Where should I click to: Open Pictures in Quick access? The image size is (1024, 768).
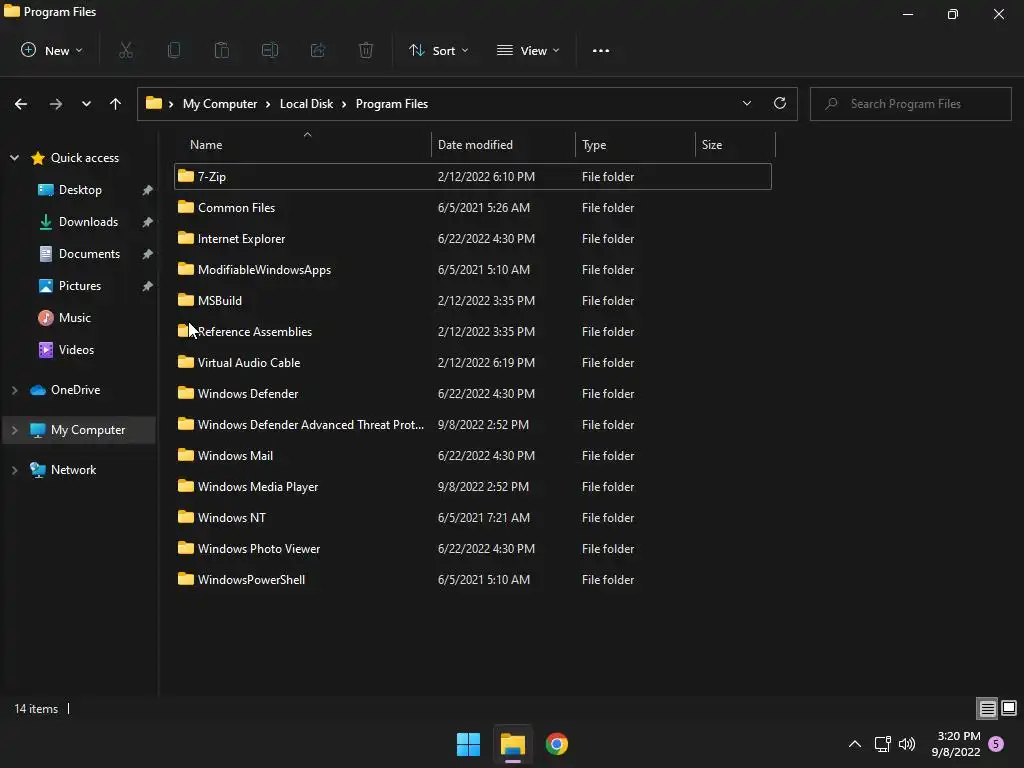pyautogui.click(x=80, y=285)
